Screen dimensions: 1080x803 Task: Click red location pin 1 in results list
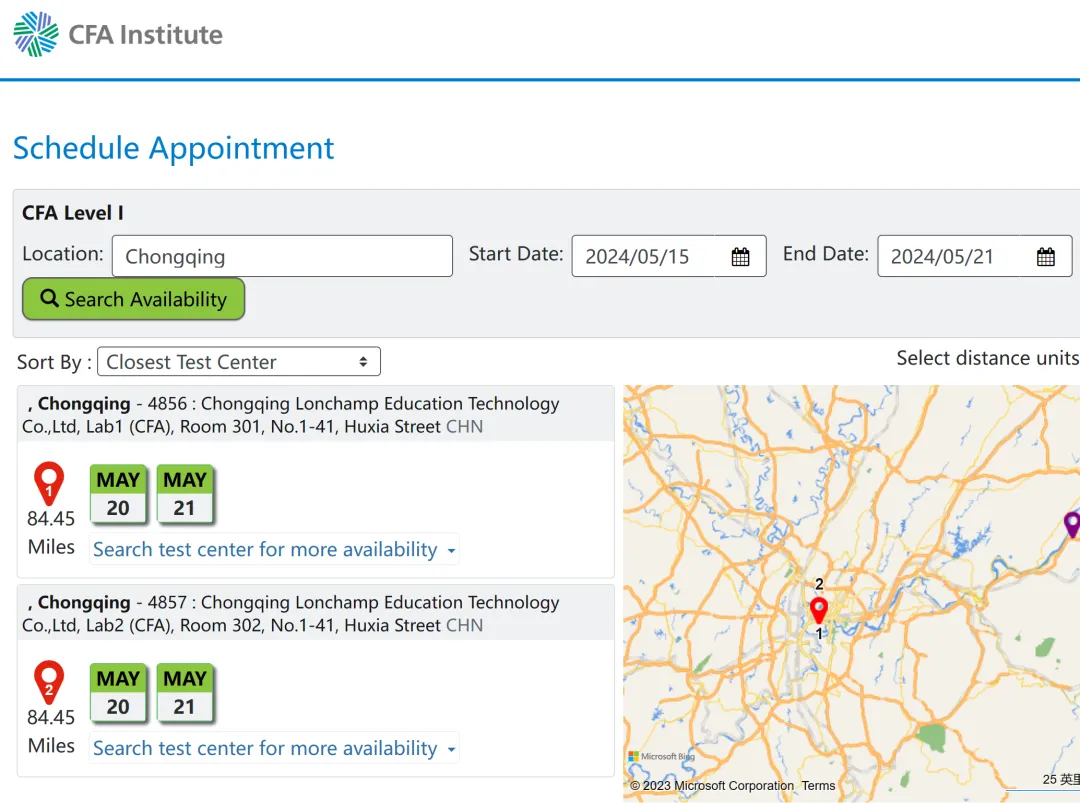pyautogui.click(x=49, y=483)
